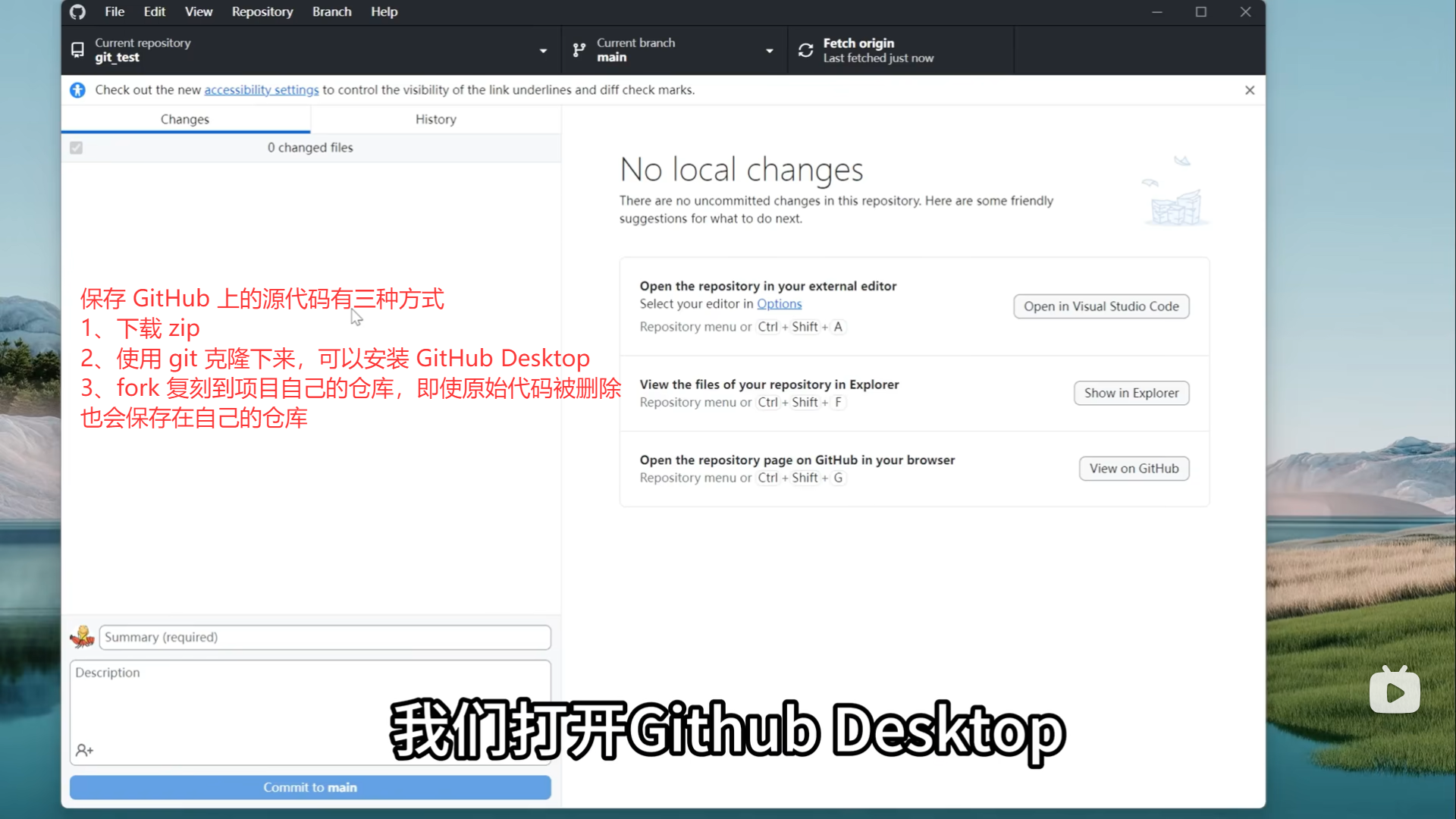Click the repository icon beside git_test
1456x819 pixels.
(77, 50)
